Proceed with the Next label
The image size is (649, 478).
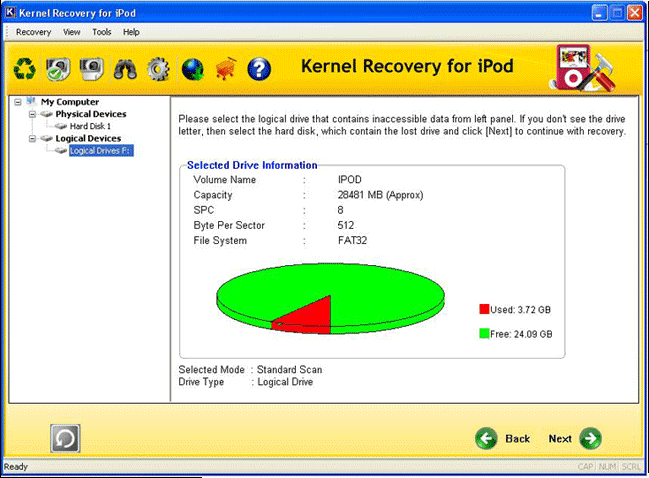[560, 439]
